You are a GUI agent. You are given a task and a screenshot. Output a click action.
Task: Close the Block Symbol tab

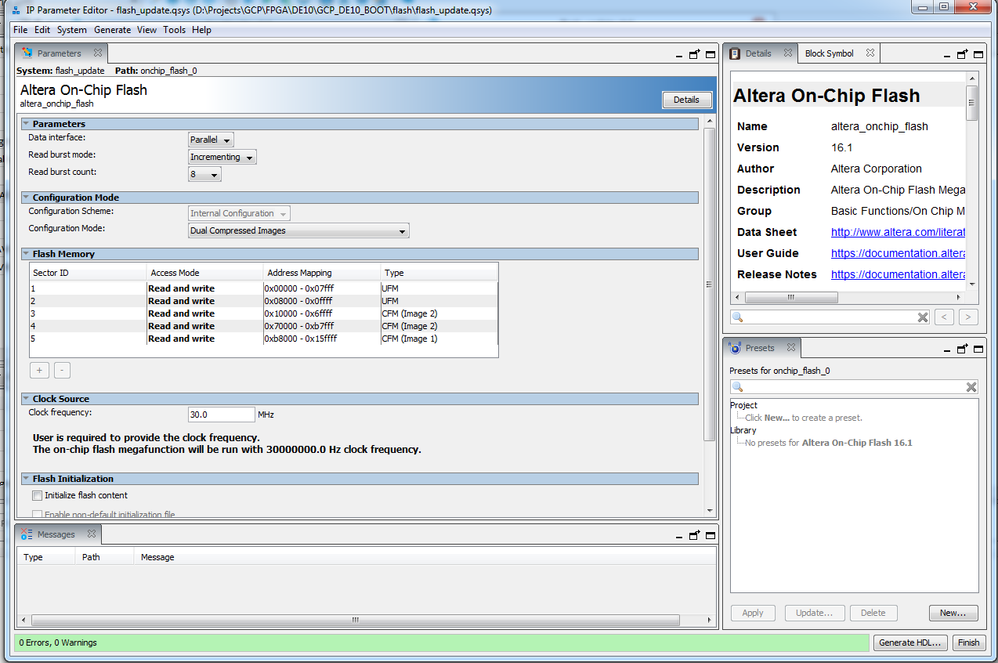(x=870, y=53)
